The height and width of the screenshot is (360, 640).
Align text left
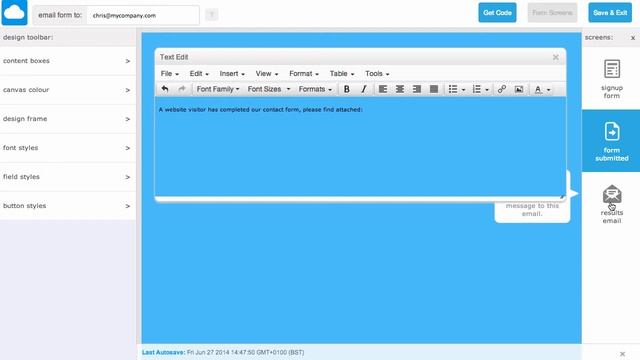(382, 89)
